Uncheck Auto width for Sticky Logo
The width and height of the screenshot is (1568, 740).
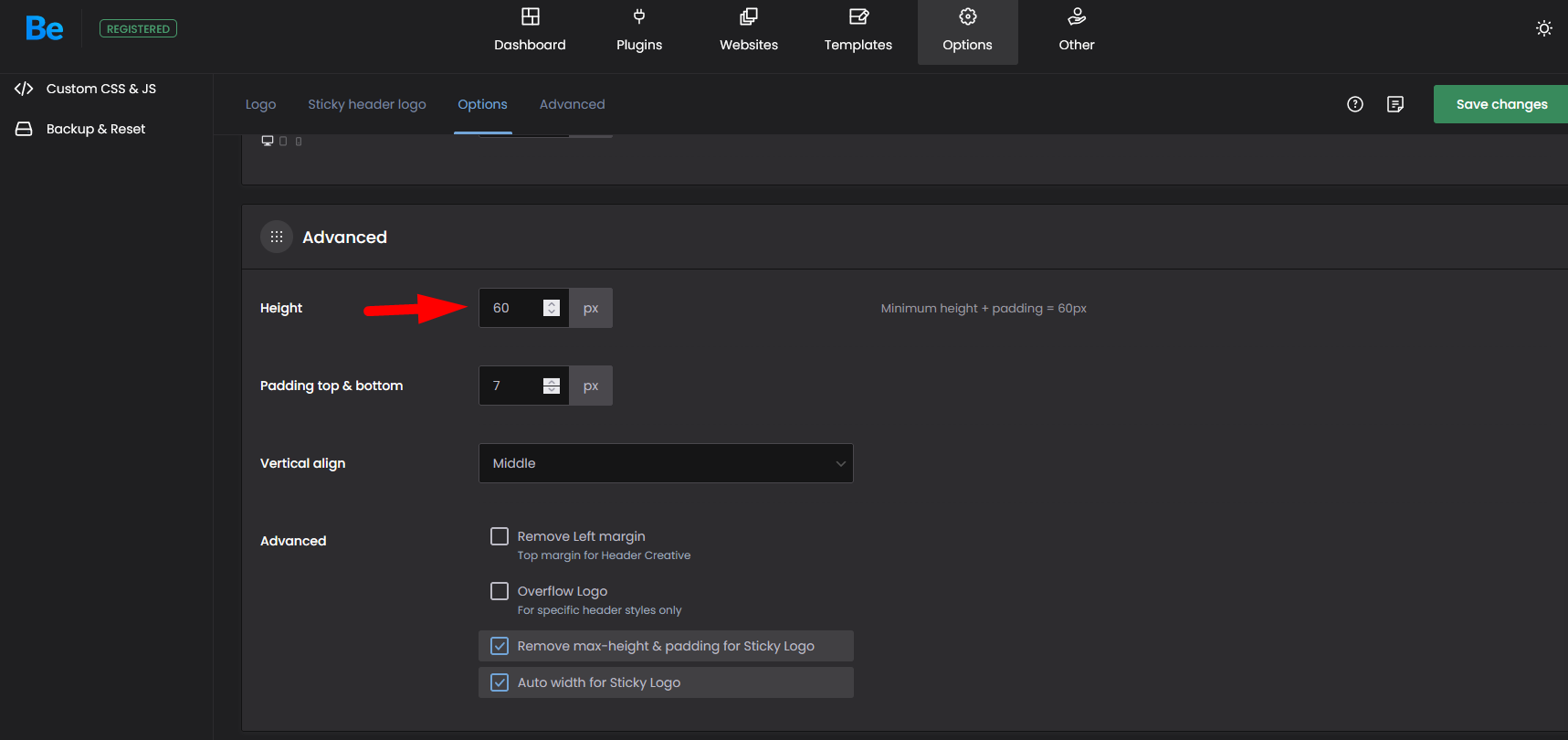coord(500,682)
